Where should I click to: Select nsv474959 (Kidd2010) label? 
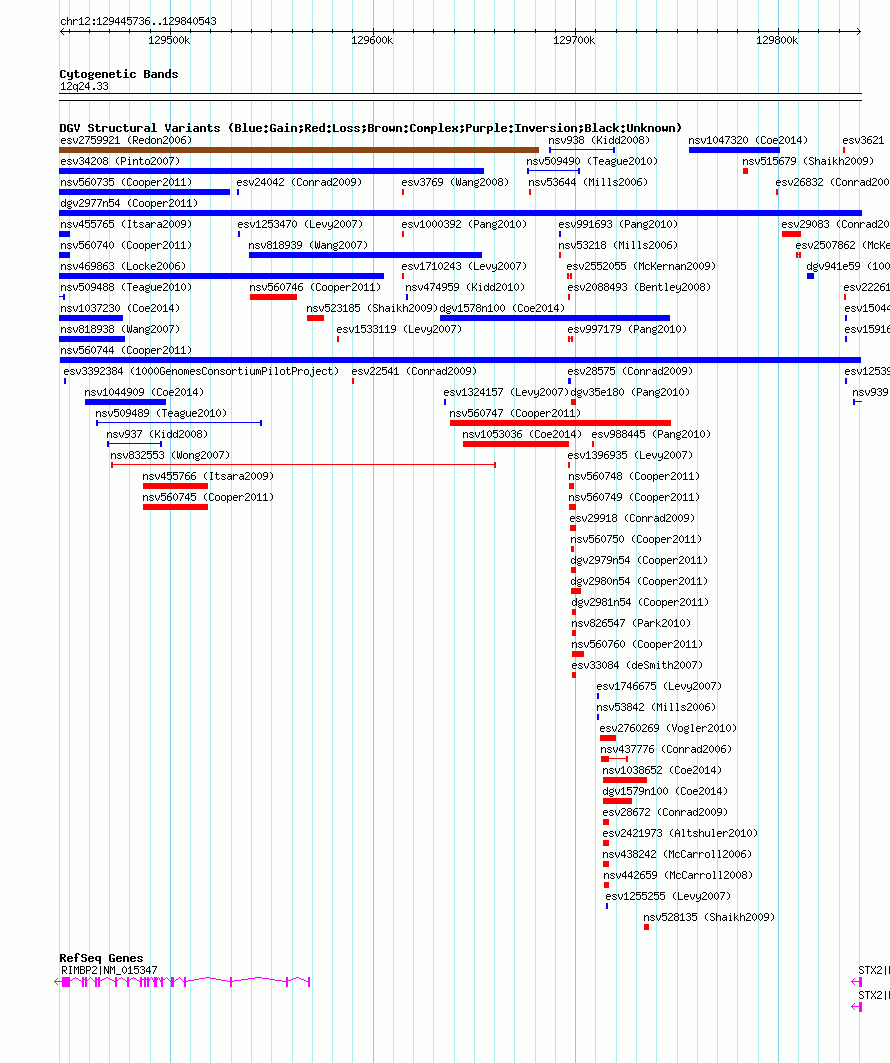pyautogui.click(x=465, y=287)
